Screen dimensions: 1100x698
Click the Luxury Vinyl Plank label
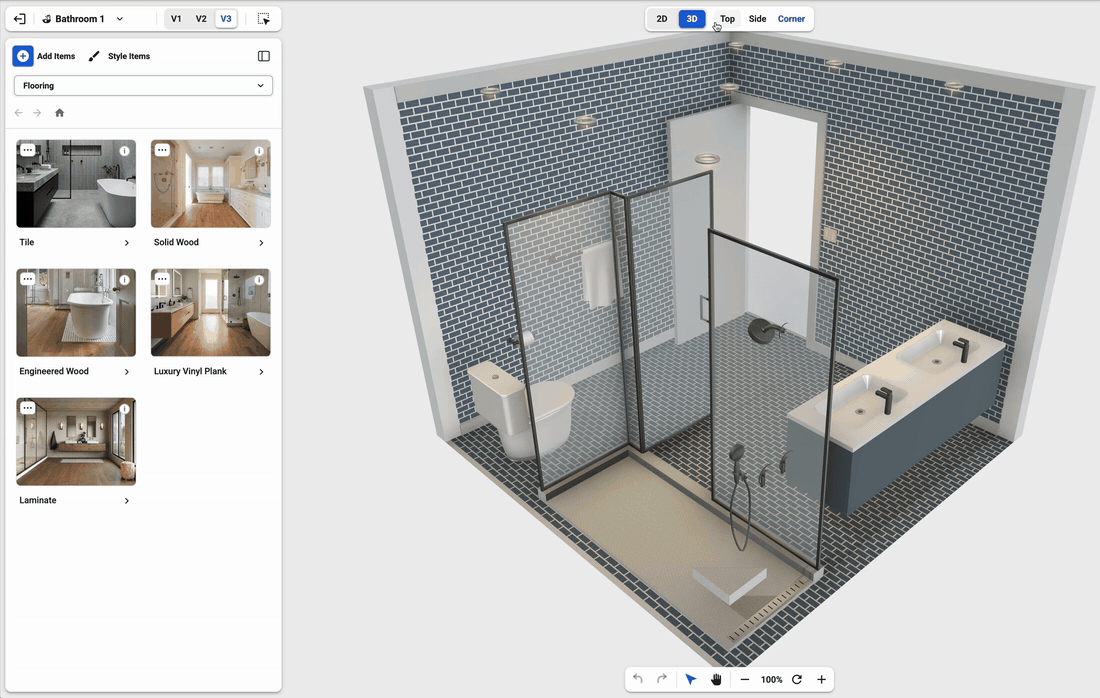[190, 372]
